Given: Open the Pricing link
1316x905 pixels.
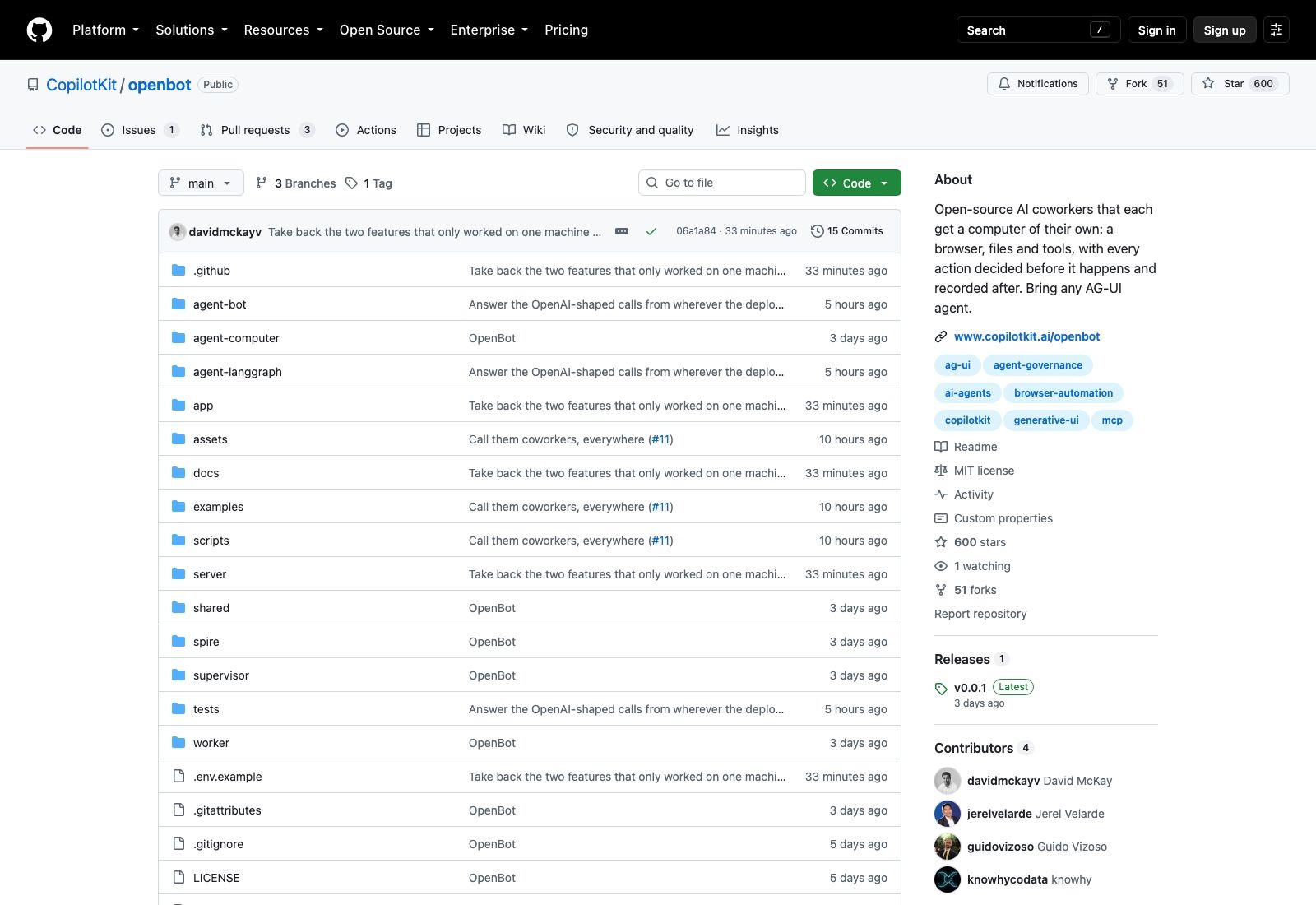Looking at the screenshot, I should coord(566,30).
